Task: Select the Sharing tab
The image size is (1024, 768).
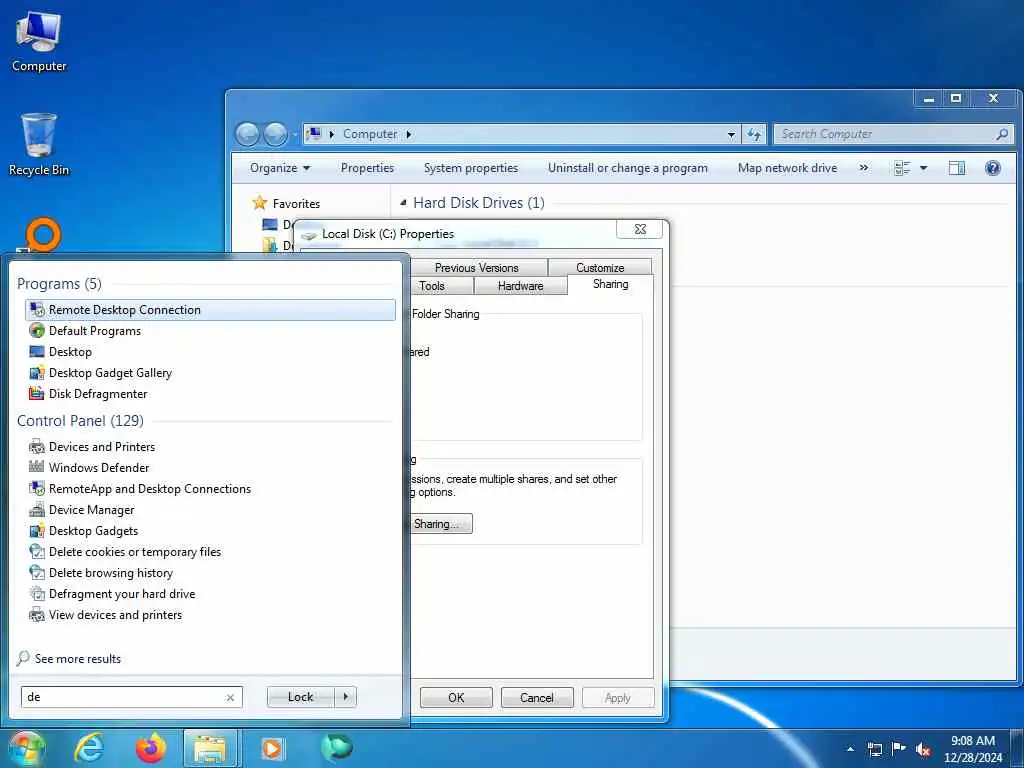Action: 611,284
